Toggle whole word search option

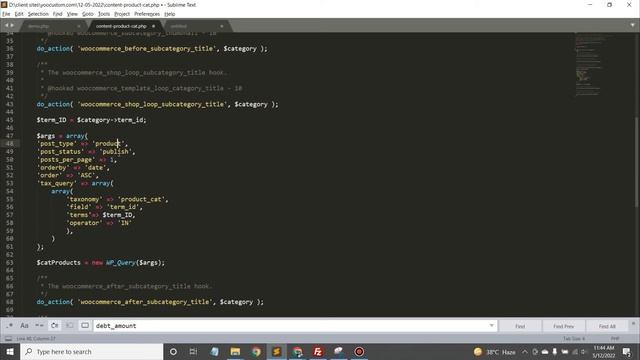point(39,326)
